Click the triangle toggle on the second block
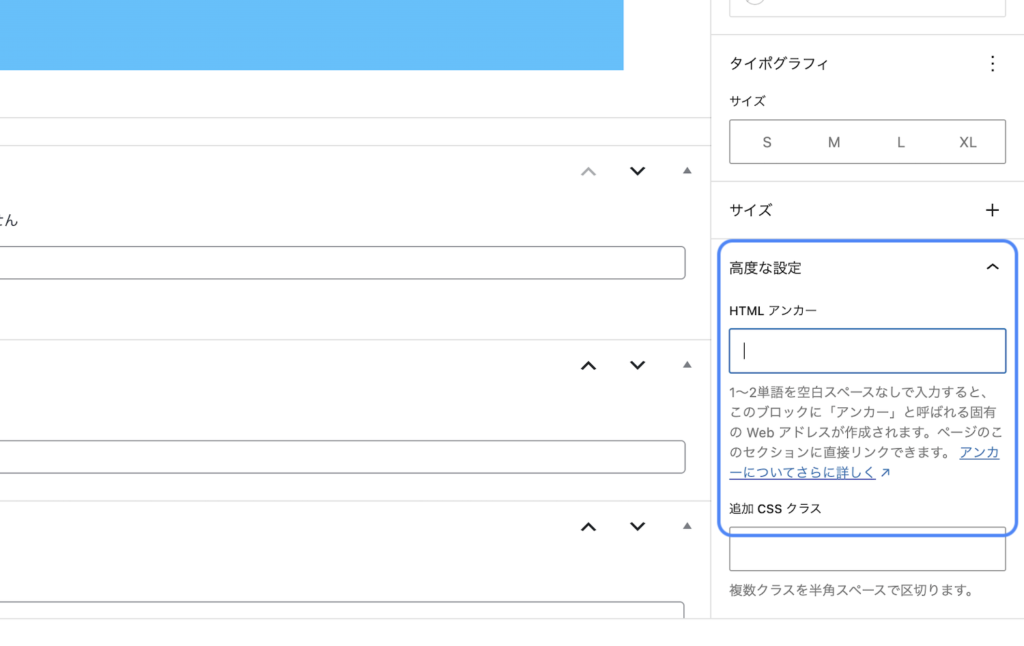 pos(687,366)
